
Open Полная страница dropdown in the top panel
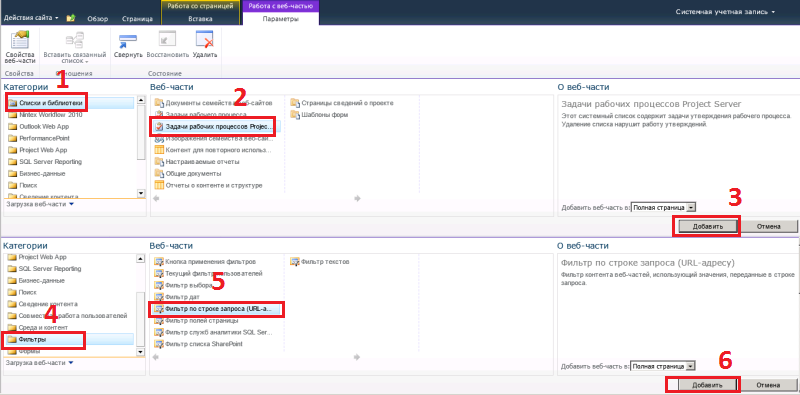[x=663, y=208]
